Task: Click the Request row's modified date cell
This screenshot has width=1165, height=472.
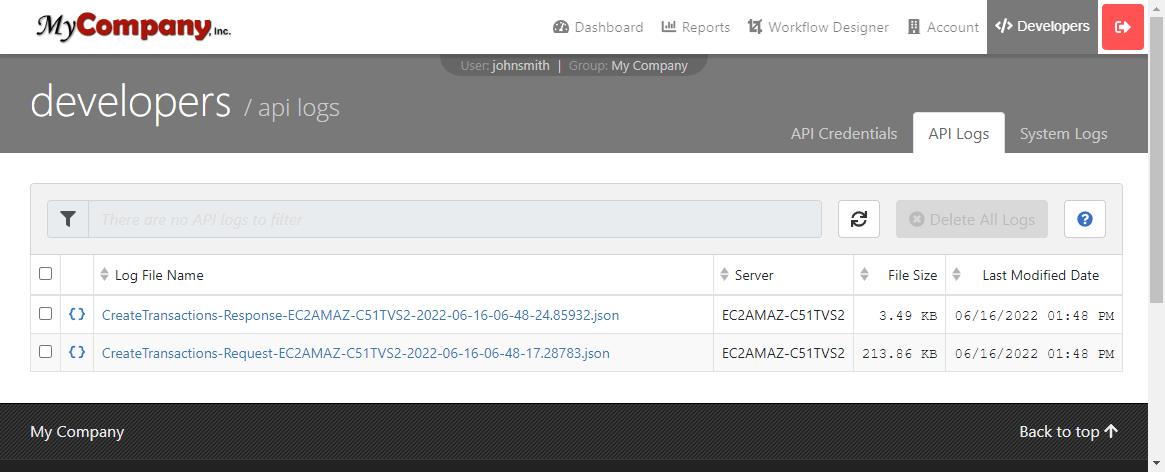Action: 1033,353
